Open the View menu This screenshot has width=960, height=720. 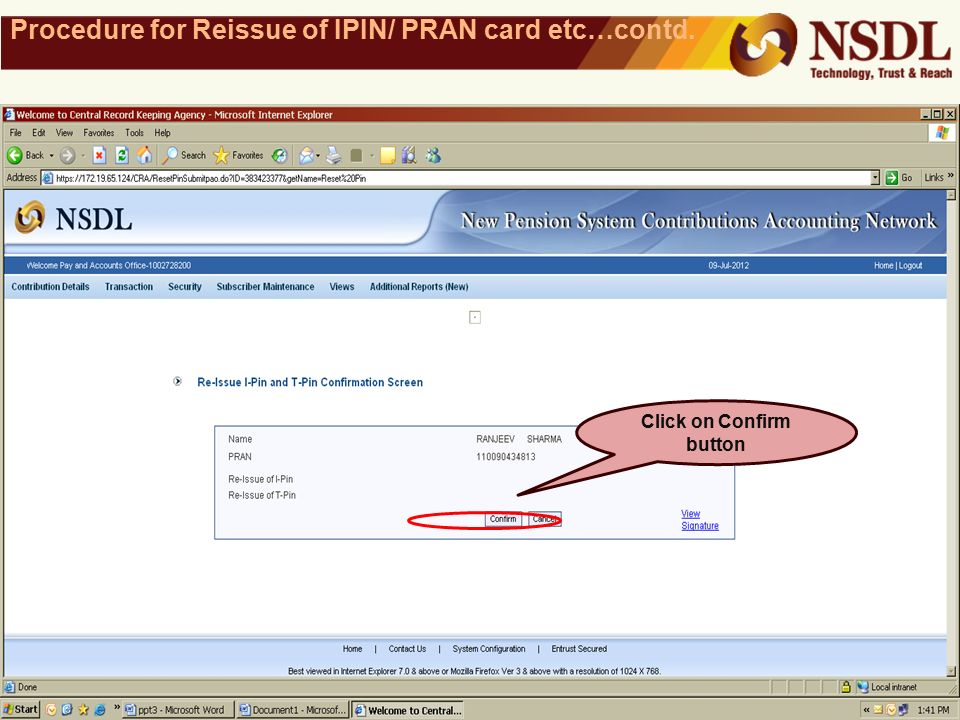(64, 133)
